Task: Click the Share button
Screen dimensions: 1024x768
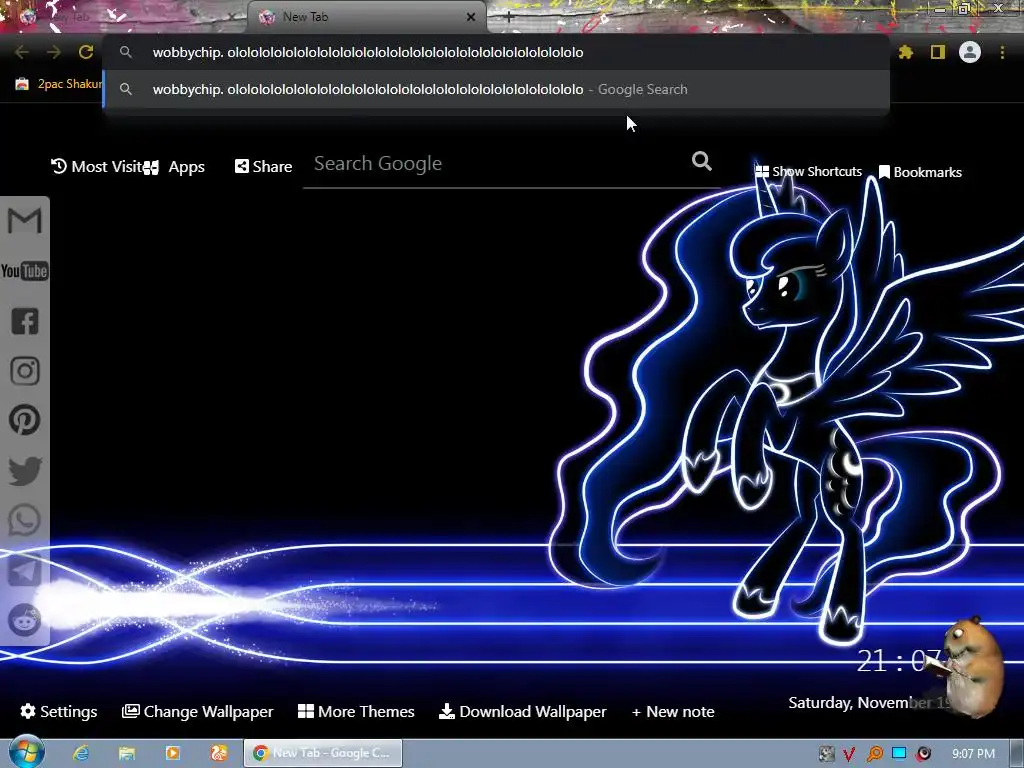Action: (263, 167)
